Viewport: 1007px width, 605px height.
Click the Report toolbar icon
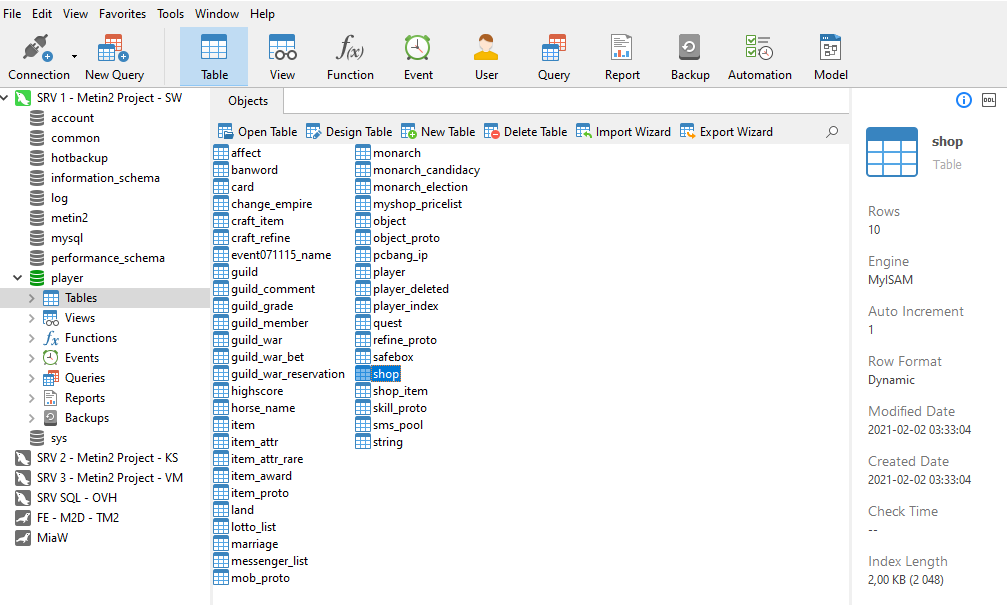(x=622, y=49)
